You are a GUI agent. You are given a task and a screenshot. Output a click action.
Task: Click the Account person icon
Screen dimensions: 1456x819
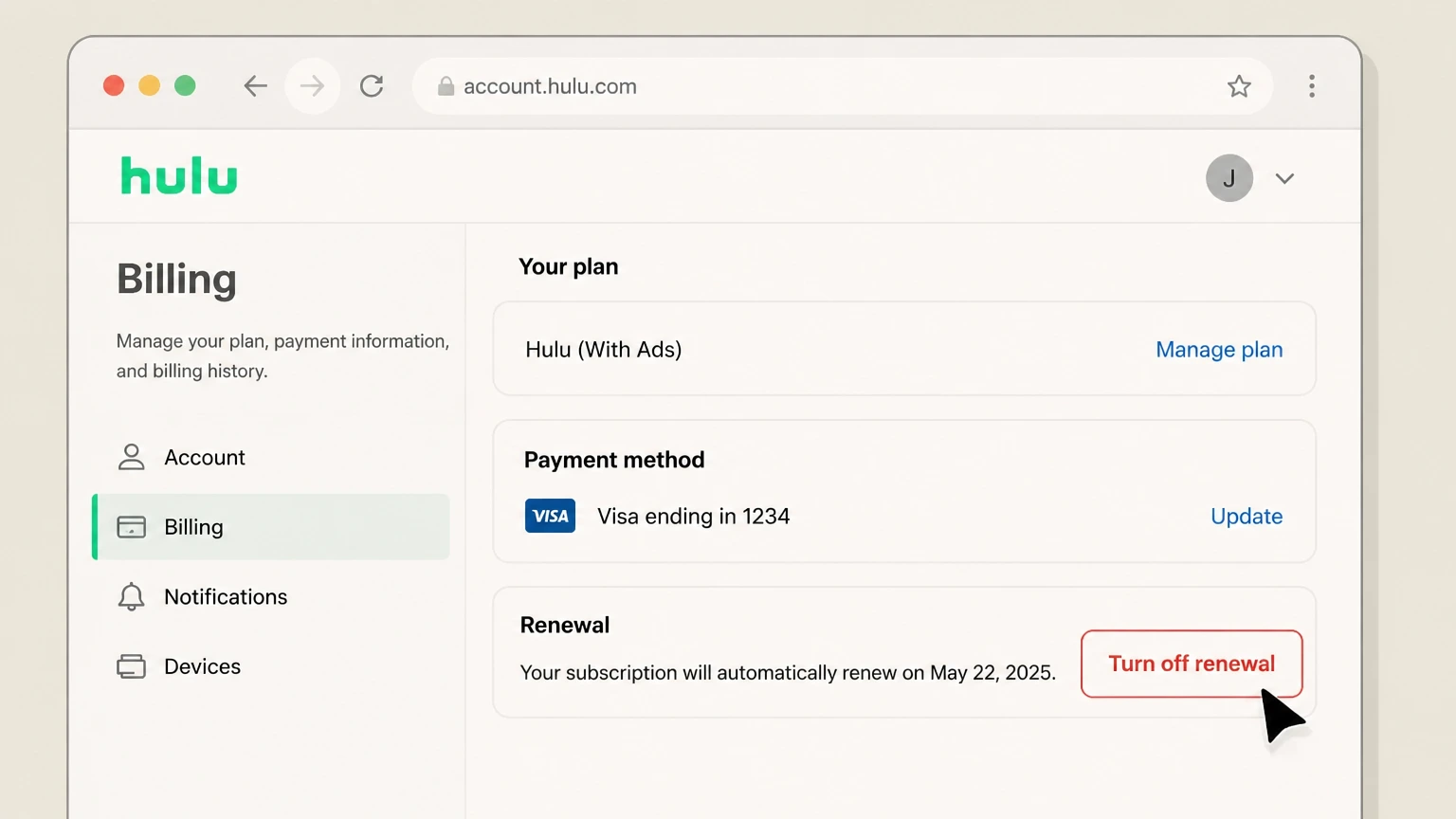(x=131, y=457)
